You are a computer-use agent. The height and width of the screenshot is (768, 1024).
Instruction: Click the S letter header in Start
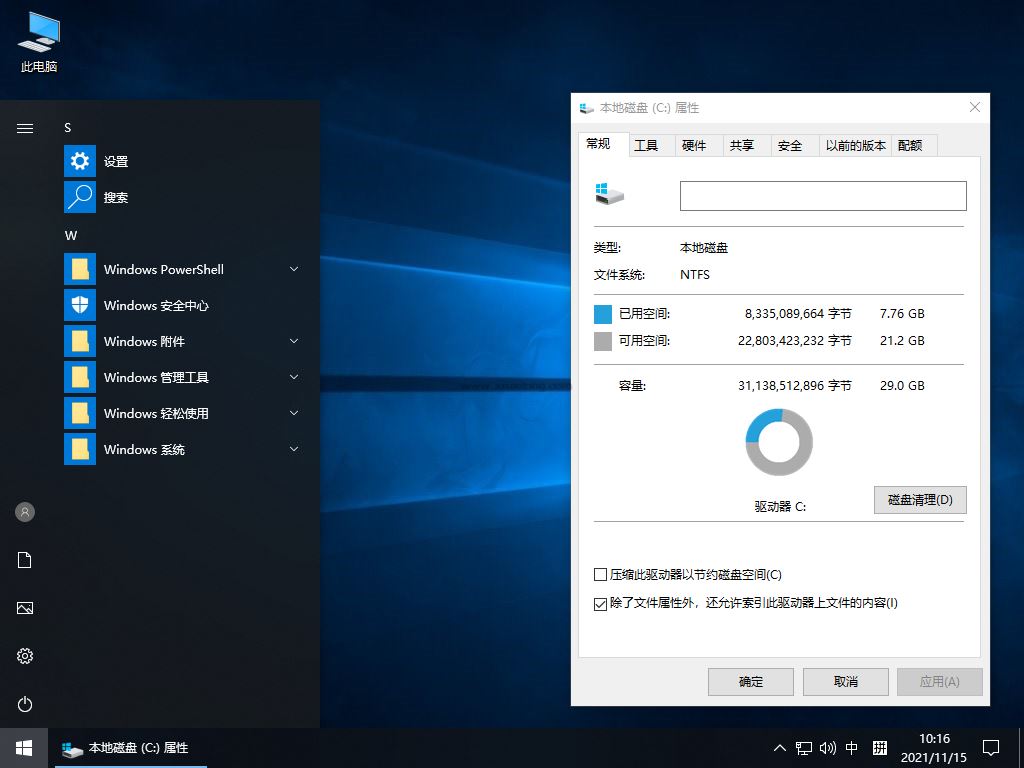(68, 128)
